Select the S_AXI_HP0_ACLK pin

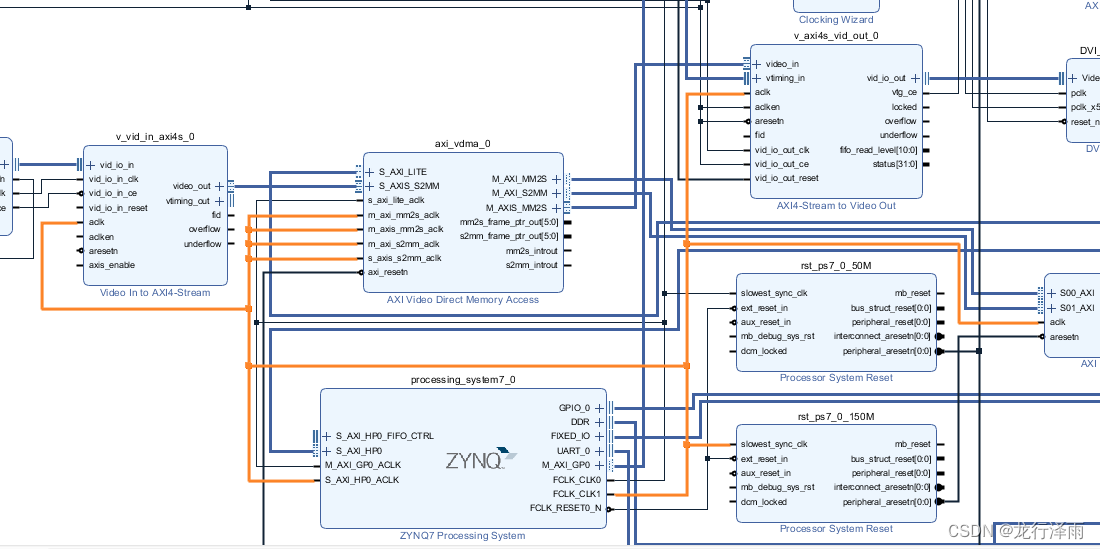362,480
